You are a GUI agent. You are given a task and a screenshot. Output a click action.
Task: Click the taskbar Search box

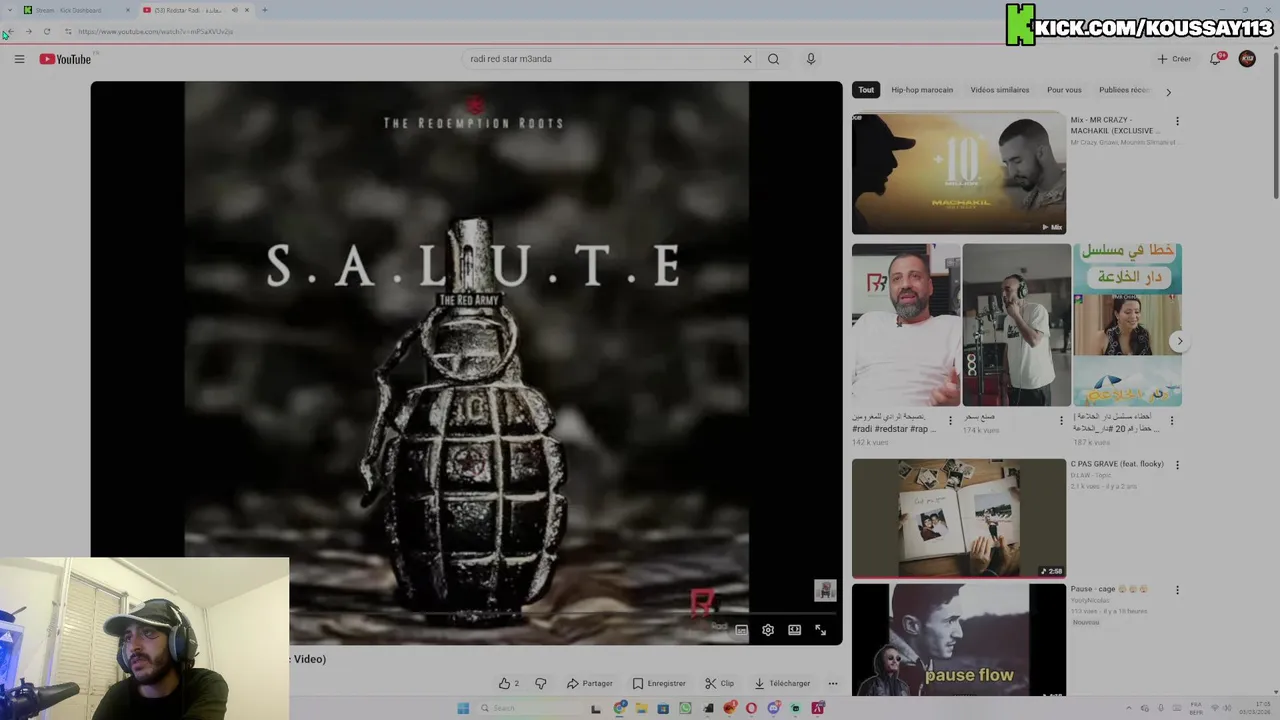tap(530, 708)
